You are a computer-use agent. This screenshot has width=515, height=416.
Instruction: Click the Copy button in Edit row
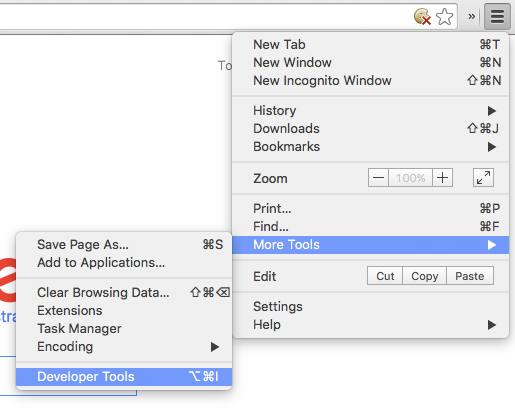pos(424,276)
